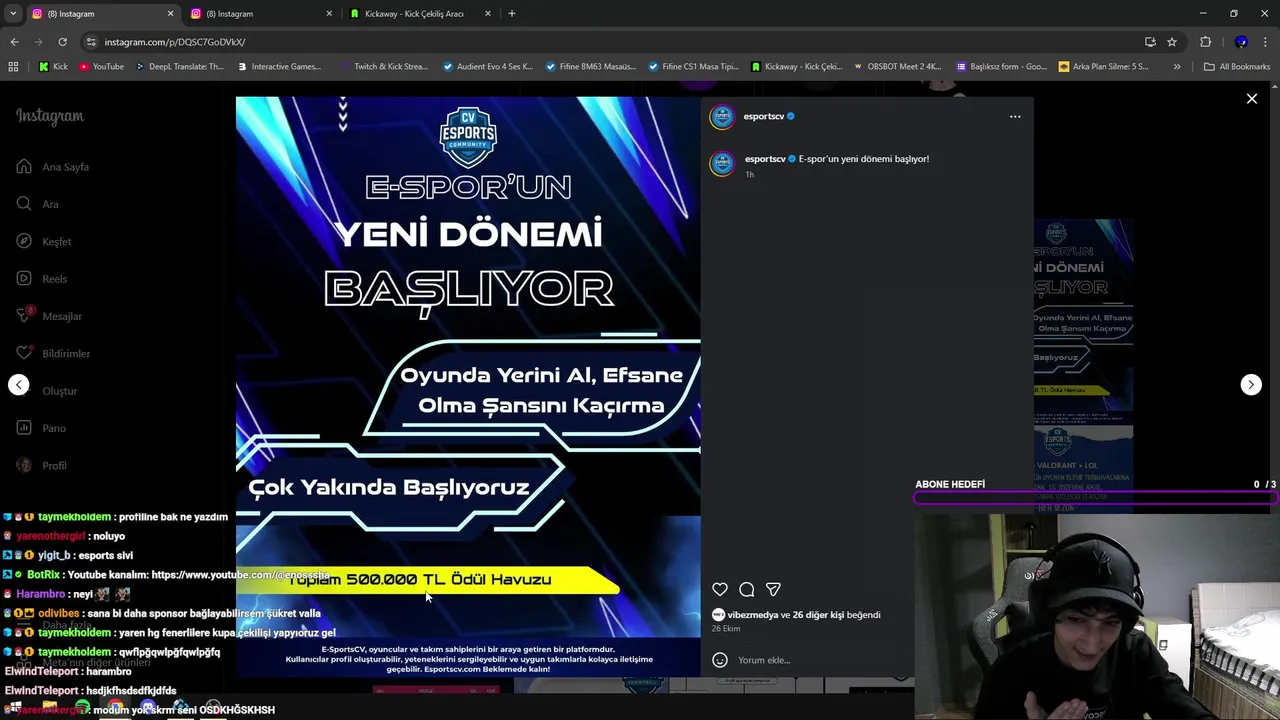Open Profil page from sidebar
Viewport: 1280px width, 720px height.
click(41, 465)
